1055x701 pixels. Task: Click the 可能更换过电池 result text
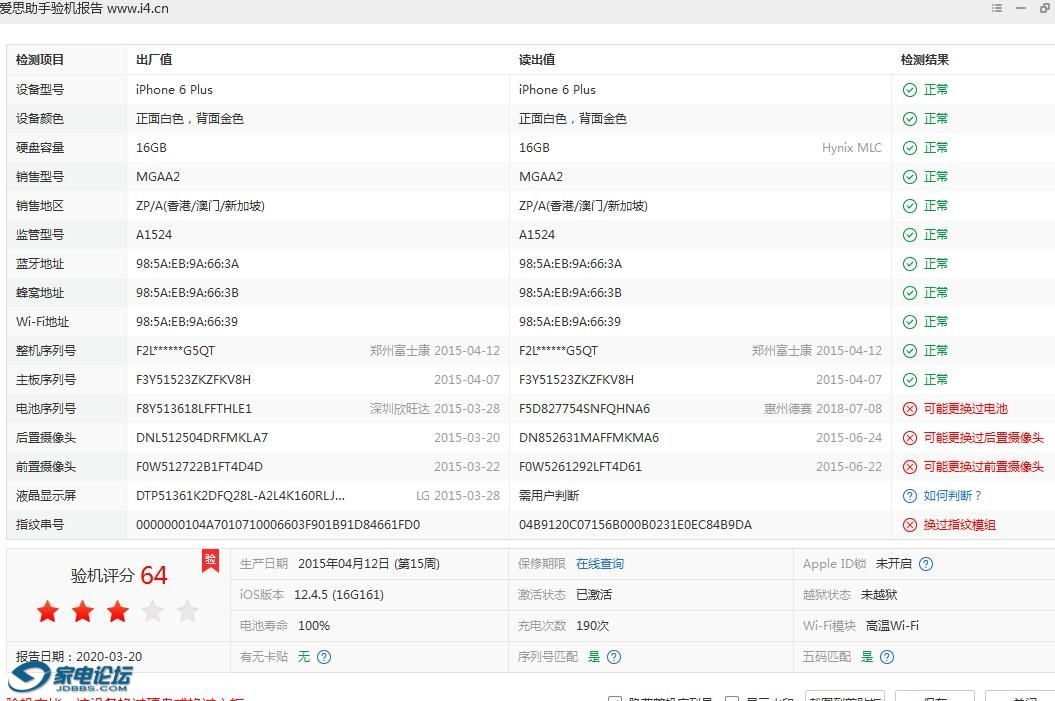[x=966, y=409]
